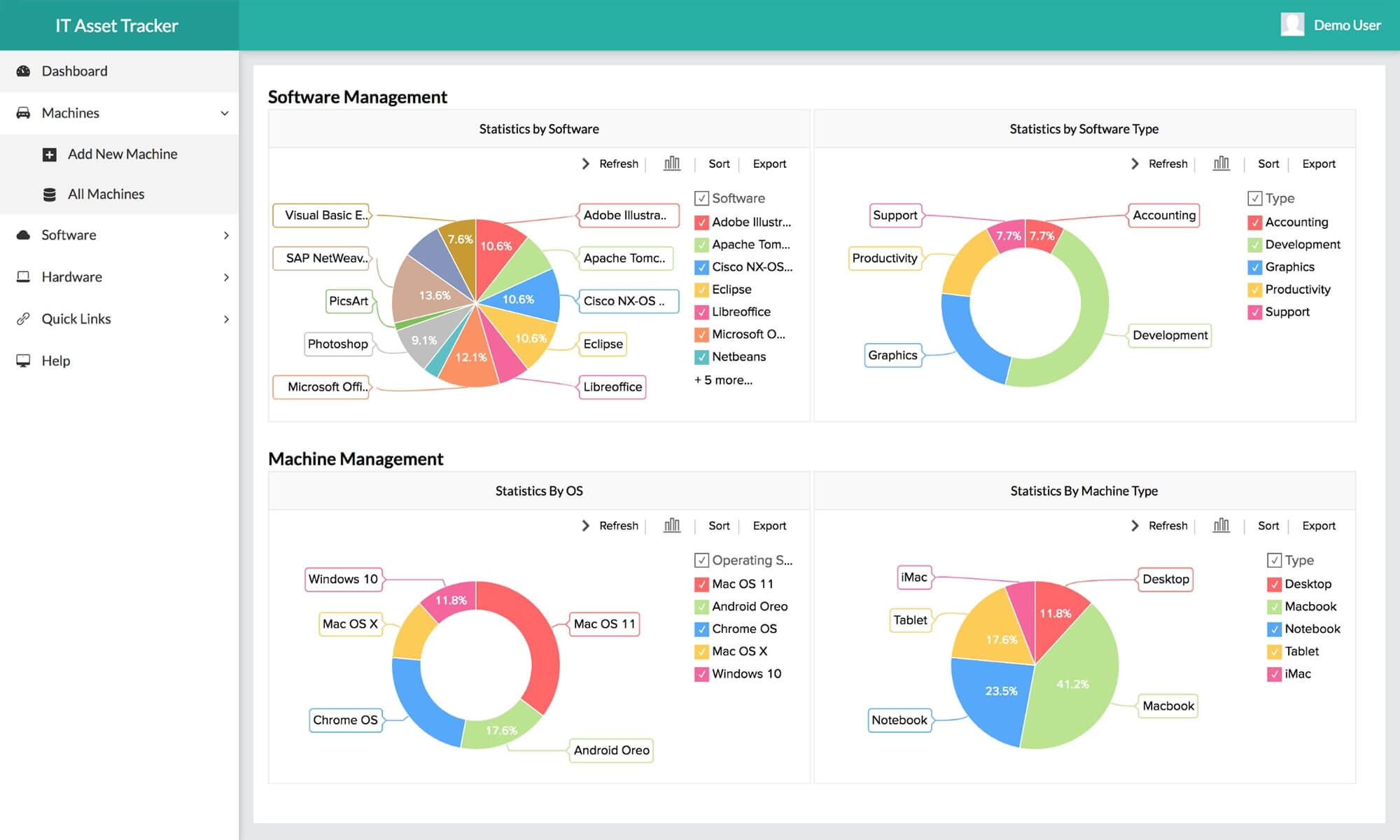Uncheck Adobe Illustrator in software legend
1400x840 pixels.
pyautogui.click(x=701, y=223)
